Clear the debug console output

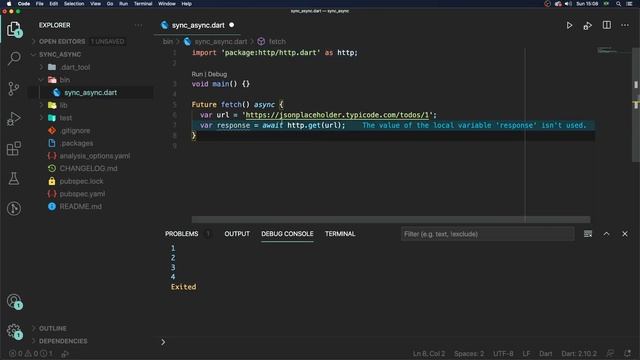pos(588,234)
